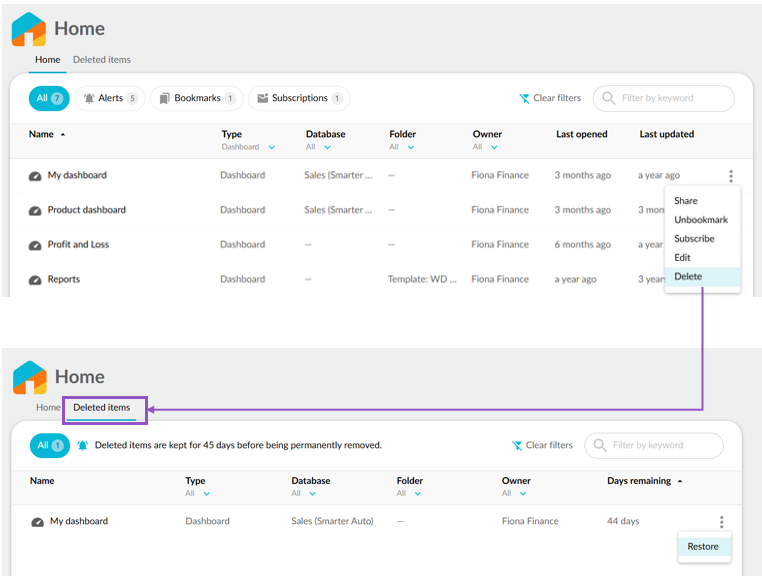Click the top Filter by keyword search field

click(663, 98)
